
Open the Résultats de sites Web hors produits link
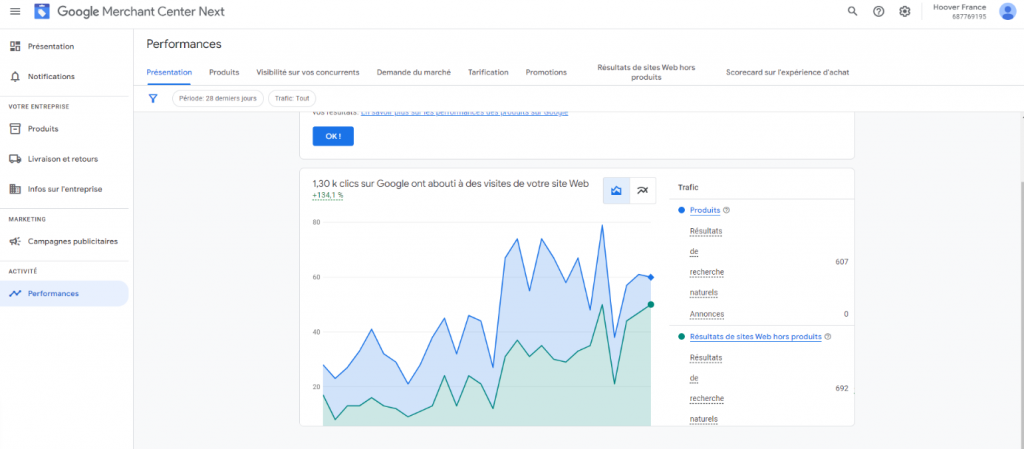coord(755,337)
